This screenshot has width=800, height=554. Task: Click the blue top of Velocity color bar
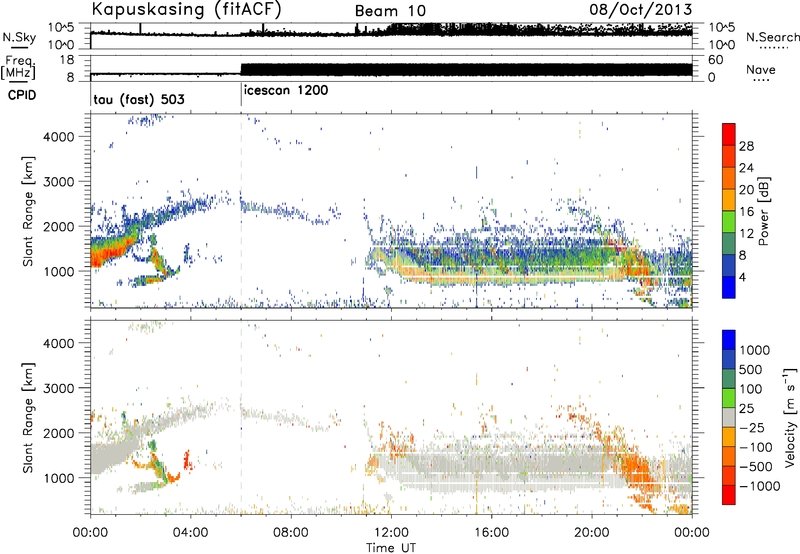click(x=729, y=340)
